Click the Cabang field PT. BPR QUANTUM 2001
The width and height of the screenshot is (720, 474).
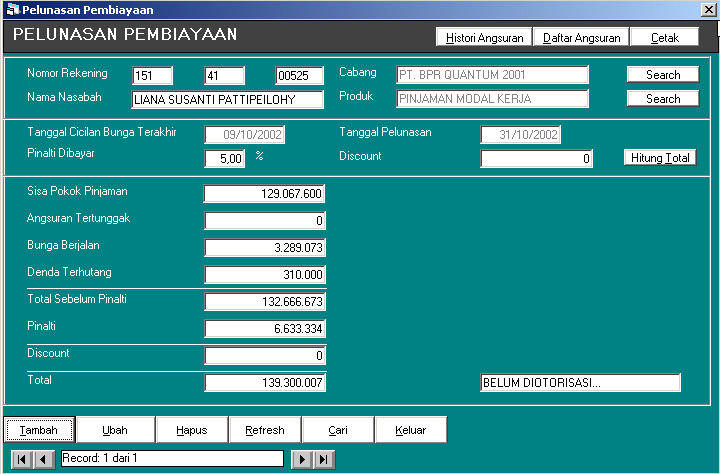(492, 74)
